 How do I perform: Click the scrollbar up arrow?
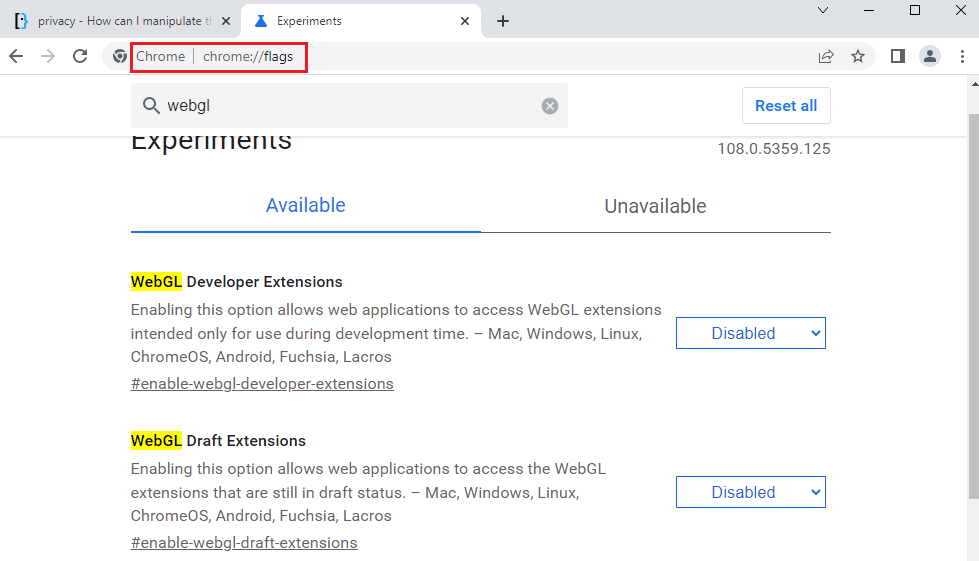click(x=974, y=83)
